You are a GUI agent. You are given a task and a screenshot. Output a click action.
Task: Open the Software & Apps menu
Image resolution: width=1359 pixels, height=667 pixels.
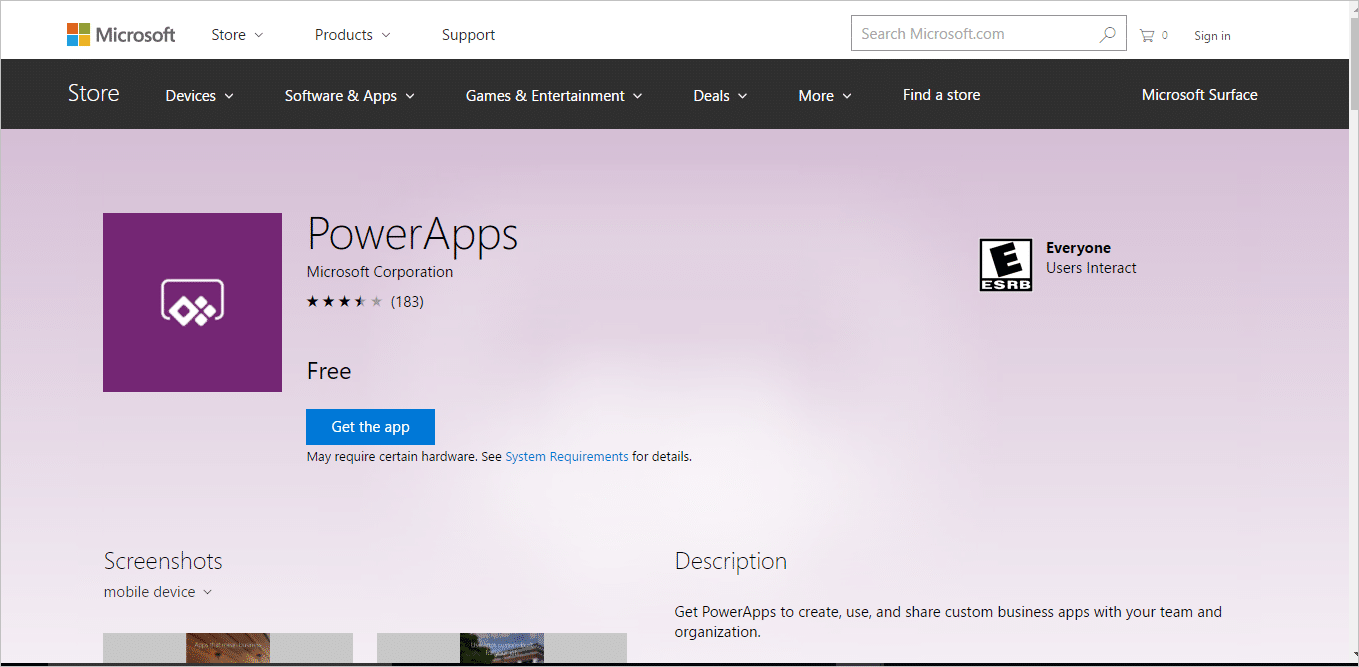point(350,96)
